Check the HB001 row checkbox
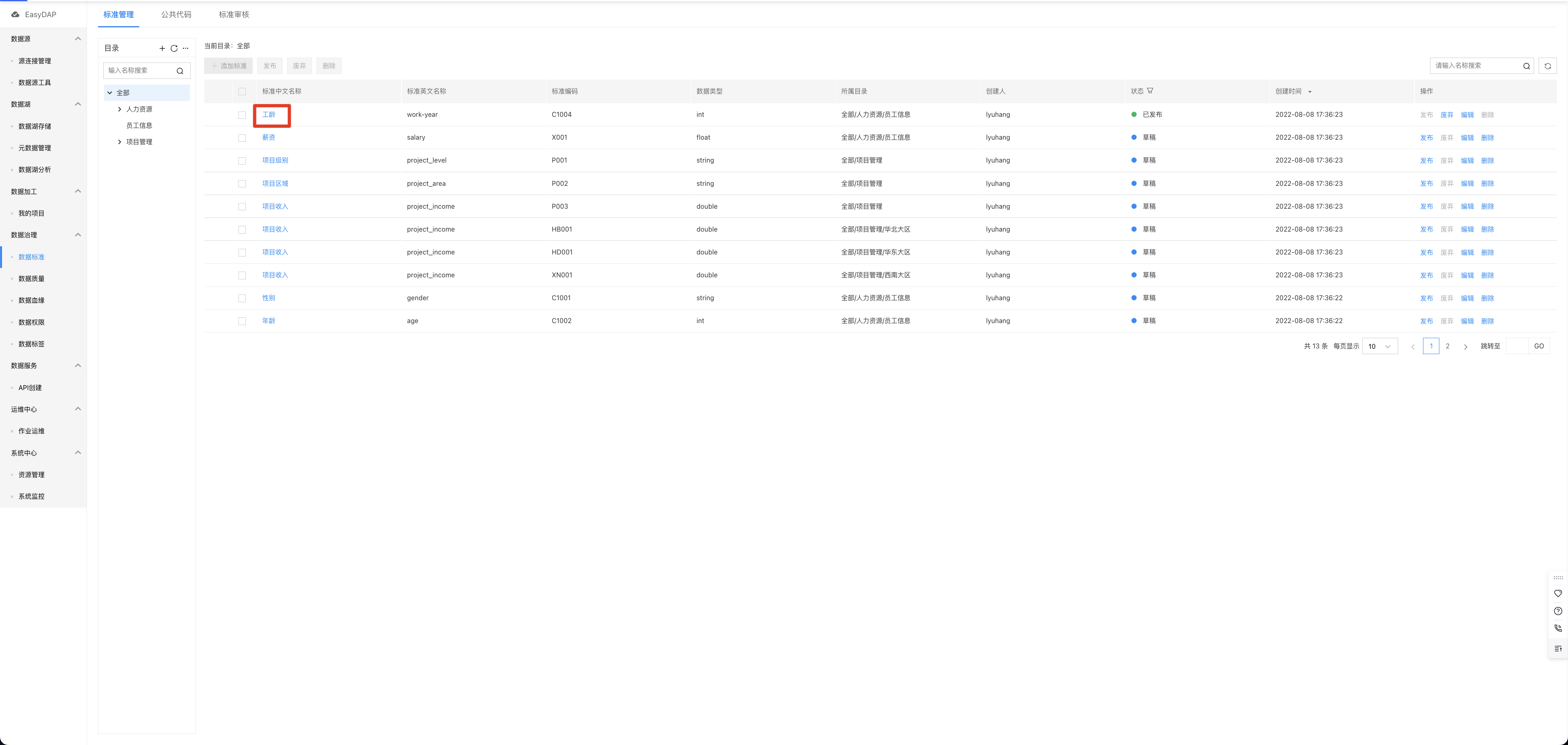Viewport: 1568px width, 745px height. [242, 230]
